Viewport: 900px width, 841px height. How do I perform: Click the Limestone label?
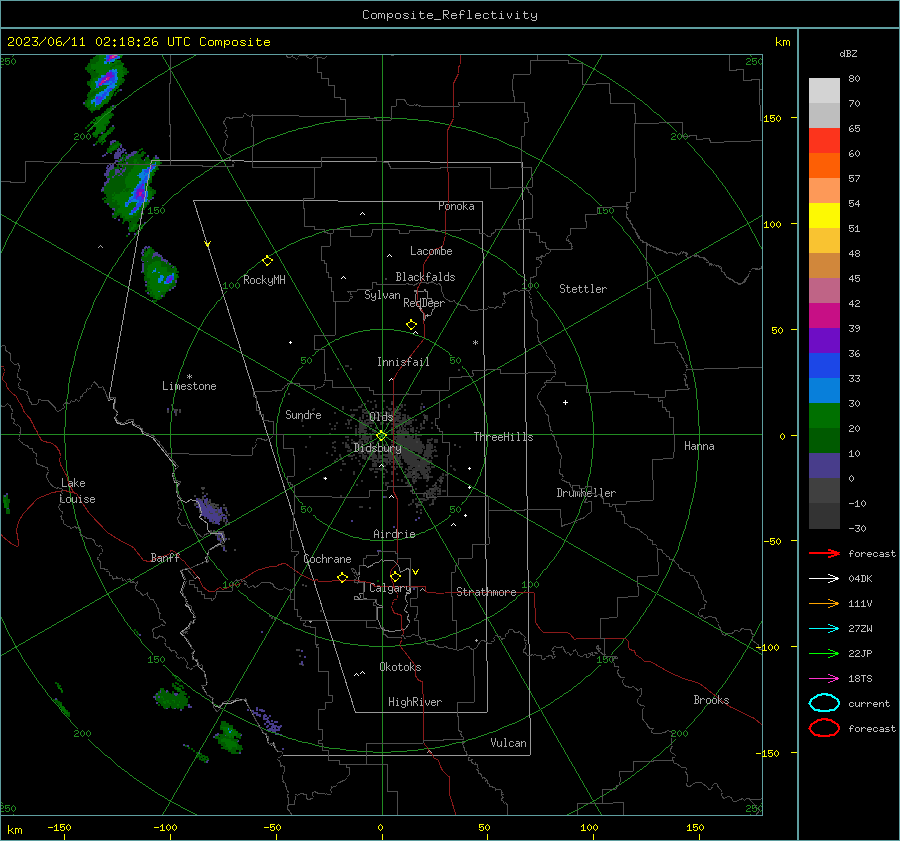189,386
